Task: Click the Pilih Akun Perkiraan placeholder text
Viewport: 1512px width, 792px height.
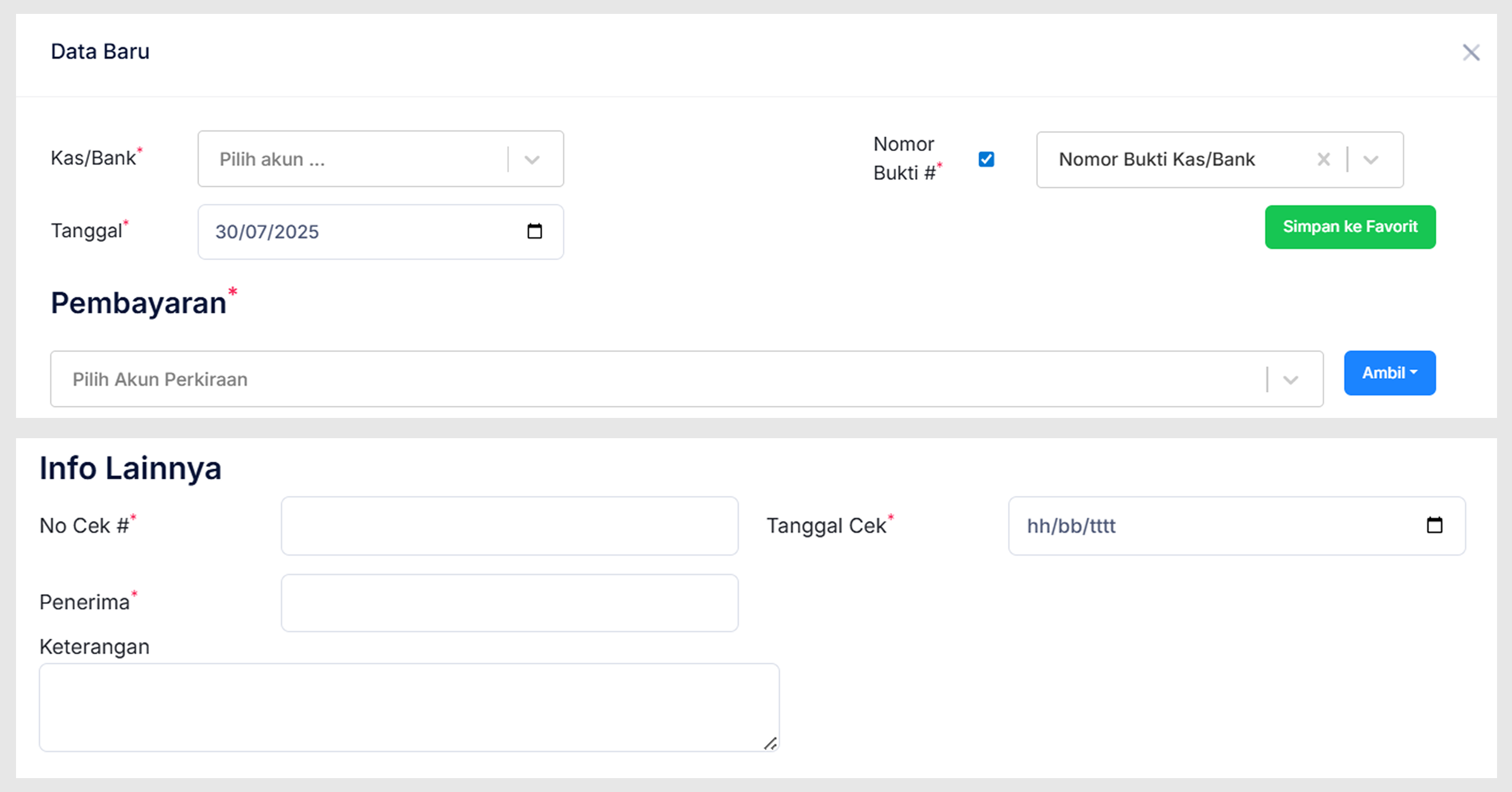Action: coord(160,380)
